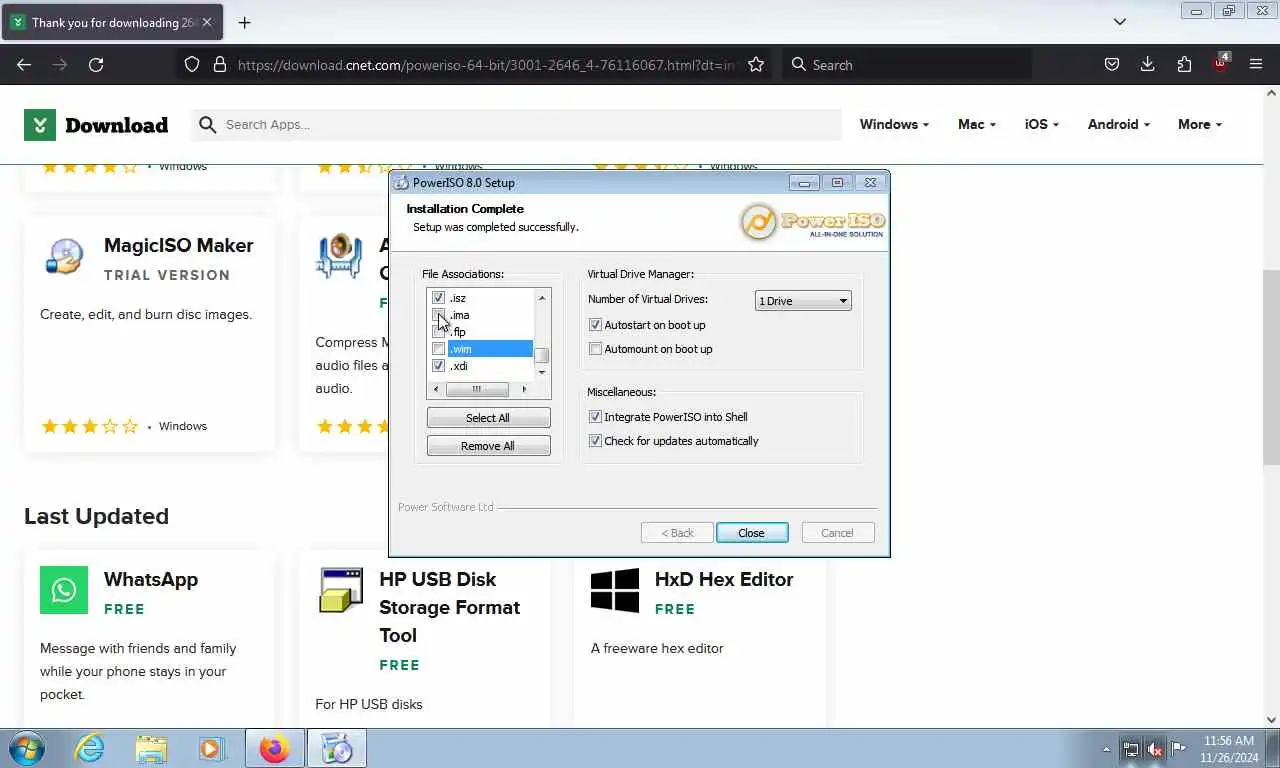The height and width of the screenshot is (768, 1280).
Task: Toggle the .isz file association checkbox
Action: click(438, 298)
